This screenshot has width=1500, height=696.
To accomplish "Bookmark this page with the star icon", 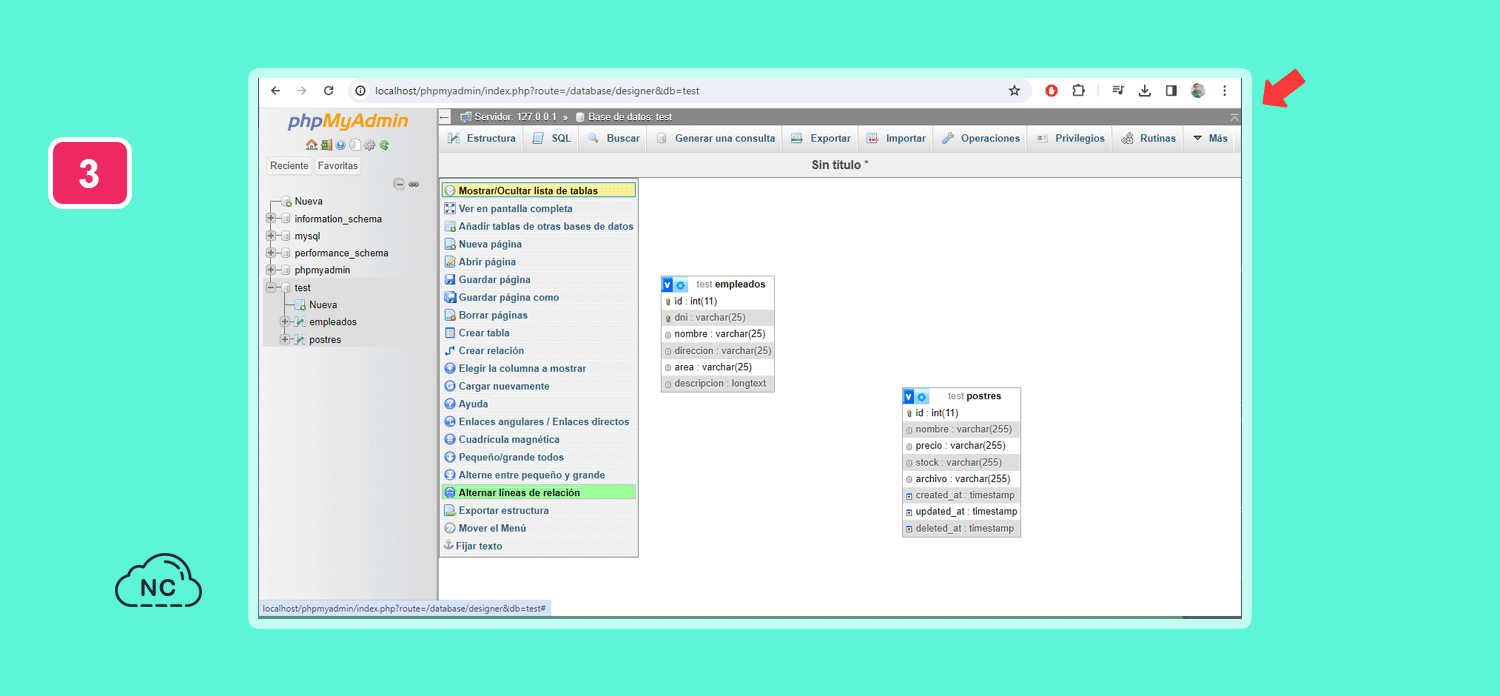I will pyautogui.click(x=1014, y=90).
